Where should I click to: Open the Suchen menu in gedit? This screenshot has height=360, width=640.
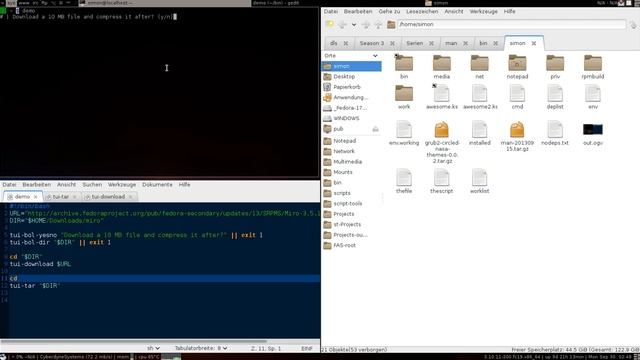[x=92, y=184]
